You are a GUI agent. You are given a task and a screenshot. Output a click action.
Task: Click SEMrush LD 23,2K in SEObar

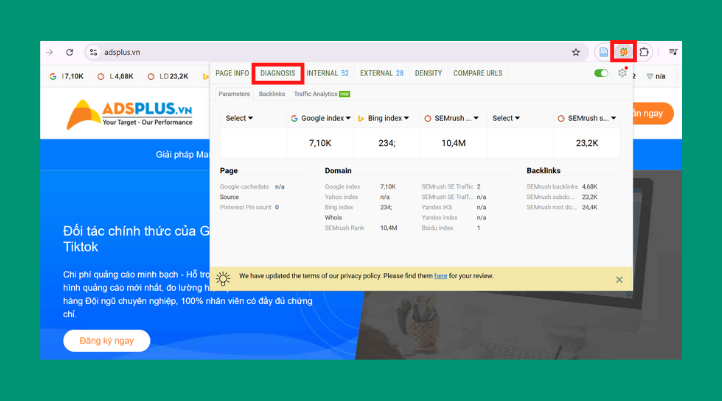[168, 76]
